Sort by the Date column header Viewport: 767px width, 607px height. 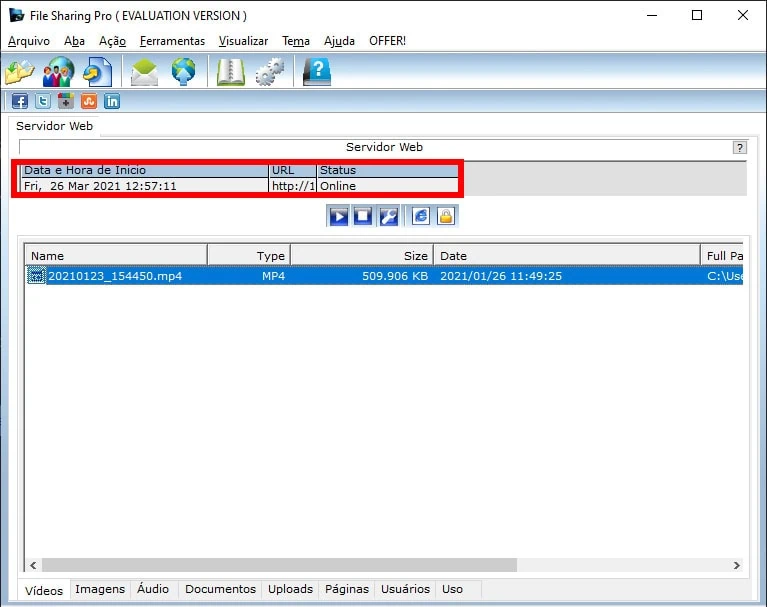pos(567,255)
